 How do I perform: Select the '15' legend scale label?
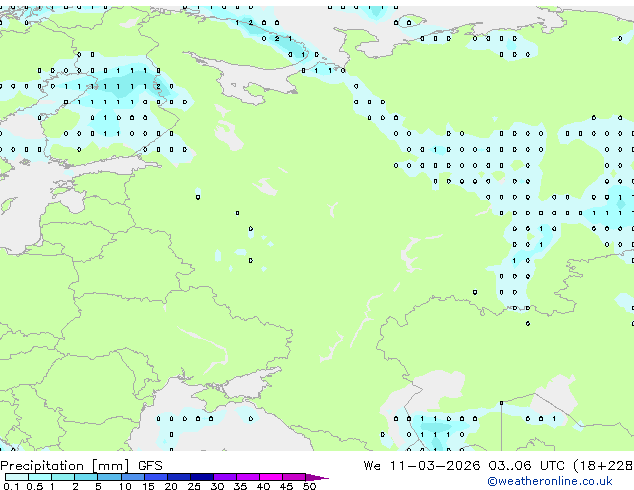148,486
